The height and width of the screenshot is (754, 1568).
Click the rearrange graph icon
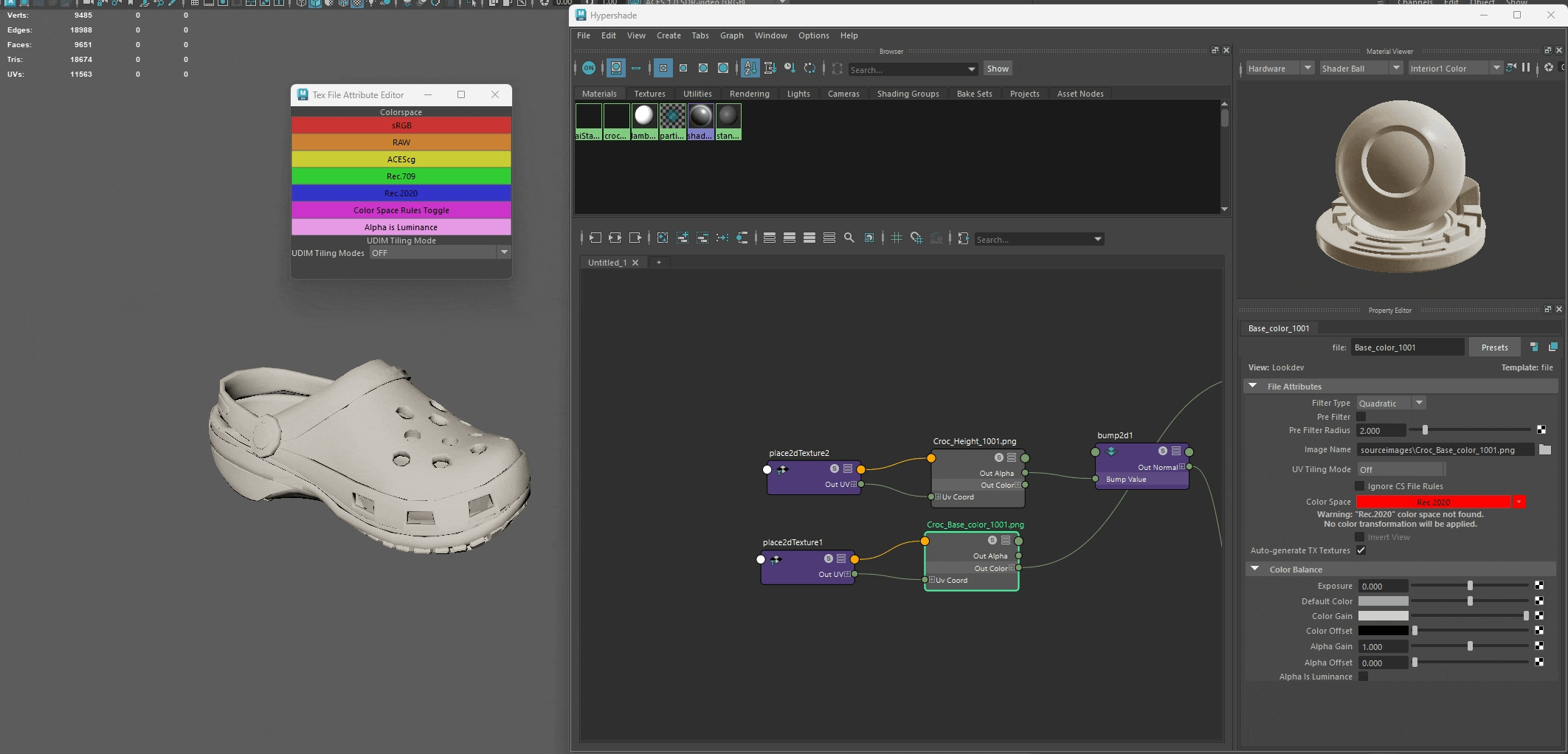722,238
